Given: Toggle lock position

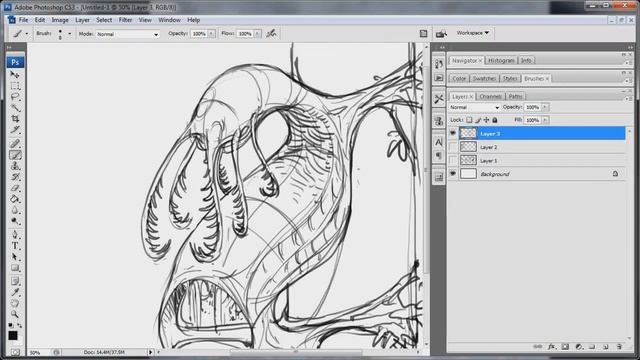Looking at the screenshot, I should pyautogui.click(x=487, y=120).
